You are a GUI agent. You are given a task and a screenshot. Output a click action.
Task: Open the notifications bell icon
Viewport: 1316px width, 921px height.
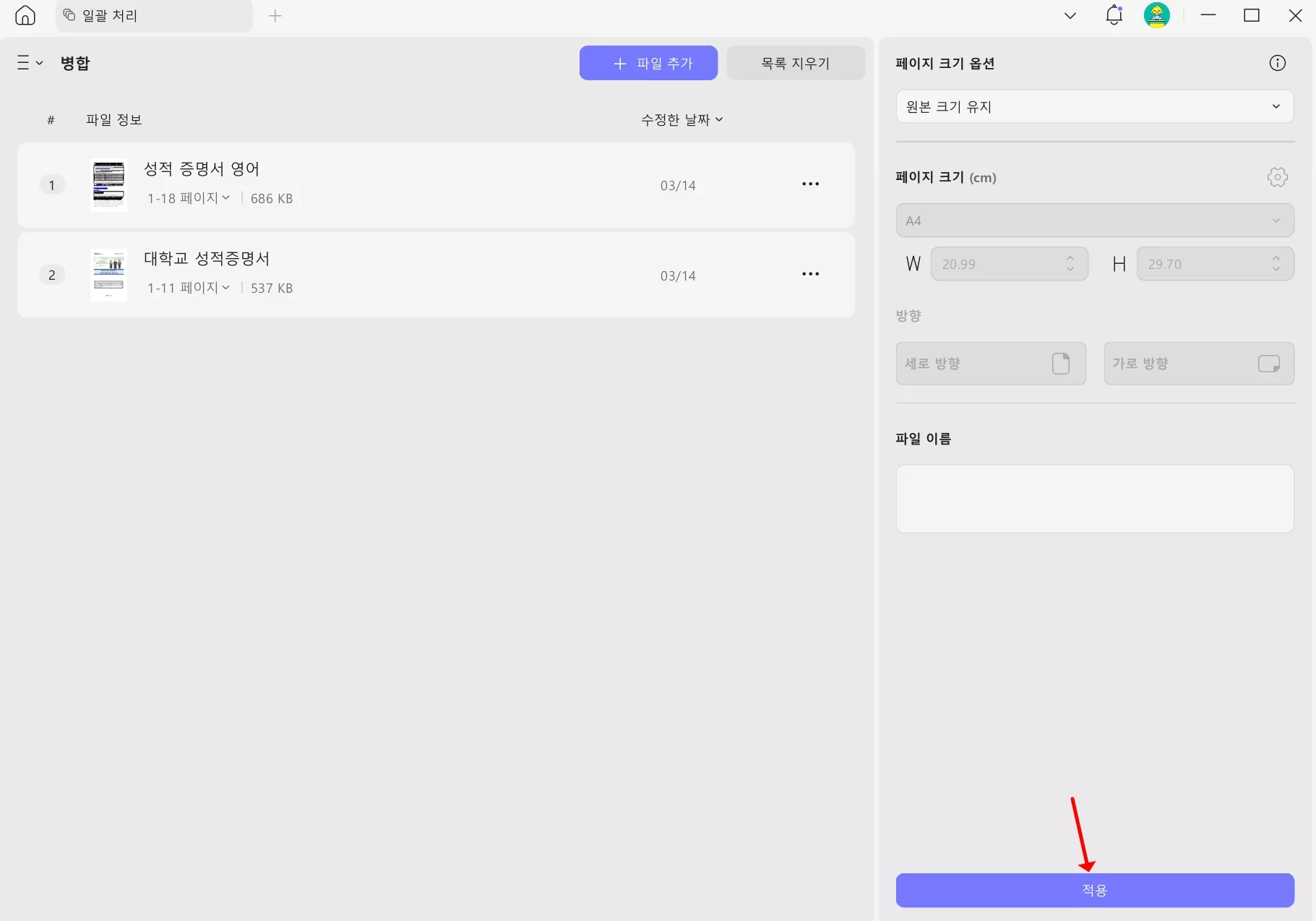1112,14
